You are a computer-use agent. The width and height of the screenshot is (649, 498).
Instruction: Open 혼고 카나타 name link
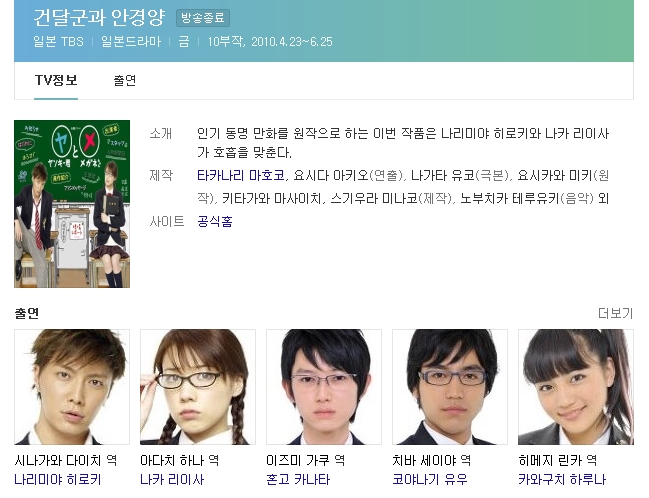pos(298,479)
